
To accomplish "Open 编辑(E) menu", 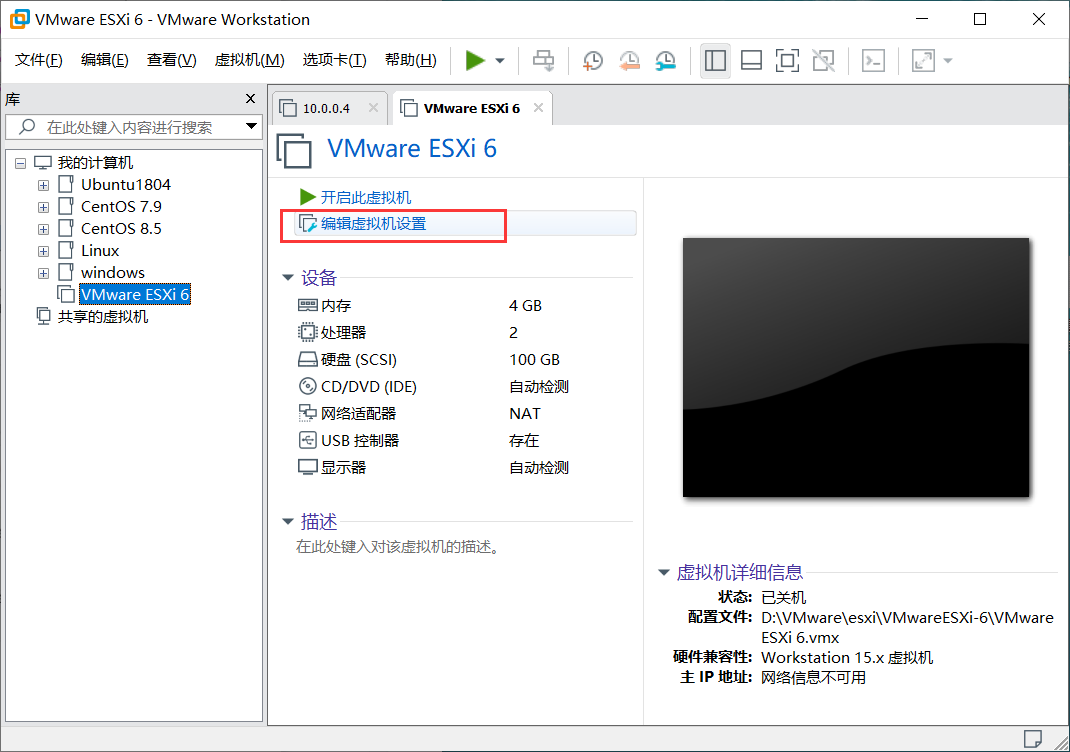I will (x=104, y=60).
